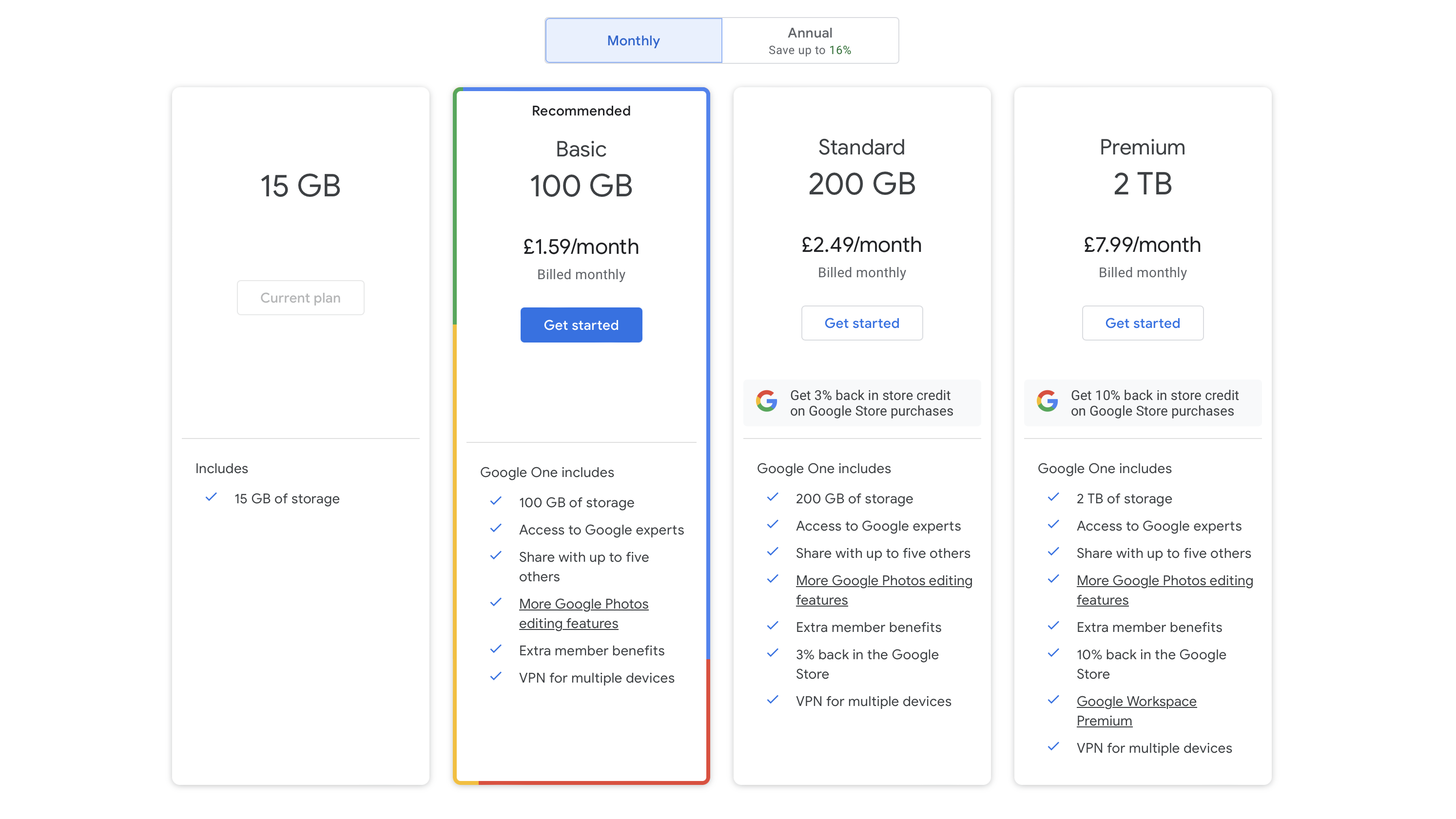This screenshot has height=819, width=1456.
Task: Click Get started on Standard 200 GB plan
Action: coord(862,323)
